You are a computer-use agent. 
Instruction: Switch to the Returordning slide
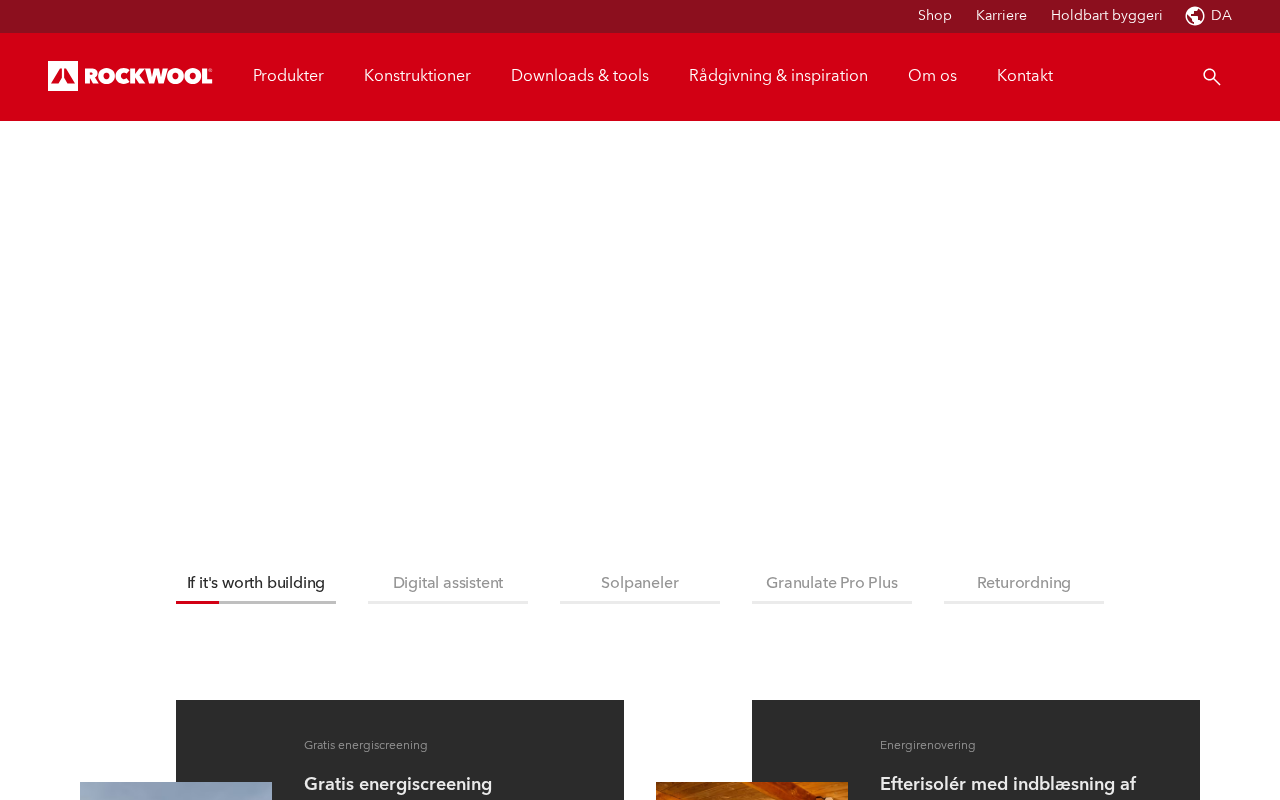click(1024, 584)
